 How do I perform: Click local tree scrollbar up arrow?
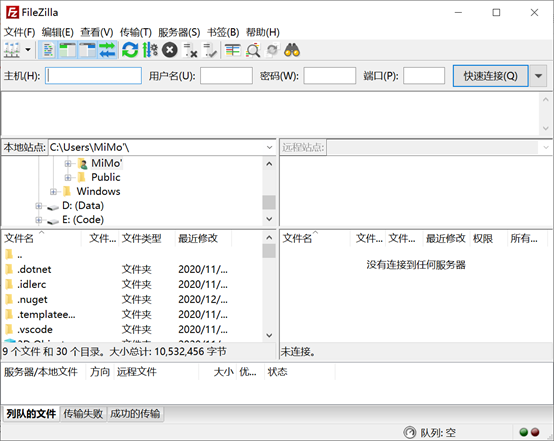(x=269, y=164)
